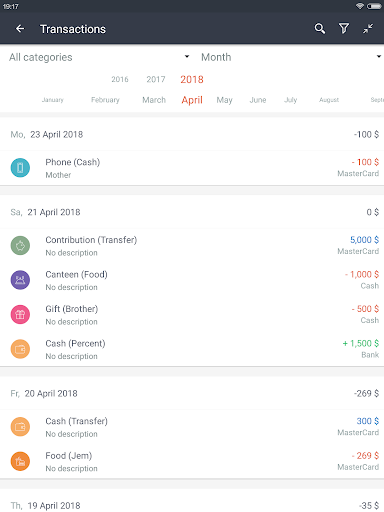Open the Cash (Percent) +1,500 $ transaction
Image resolution: width=384 pixels, height=512 pixels.
click(192, 349)
